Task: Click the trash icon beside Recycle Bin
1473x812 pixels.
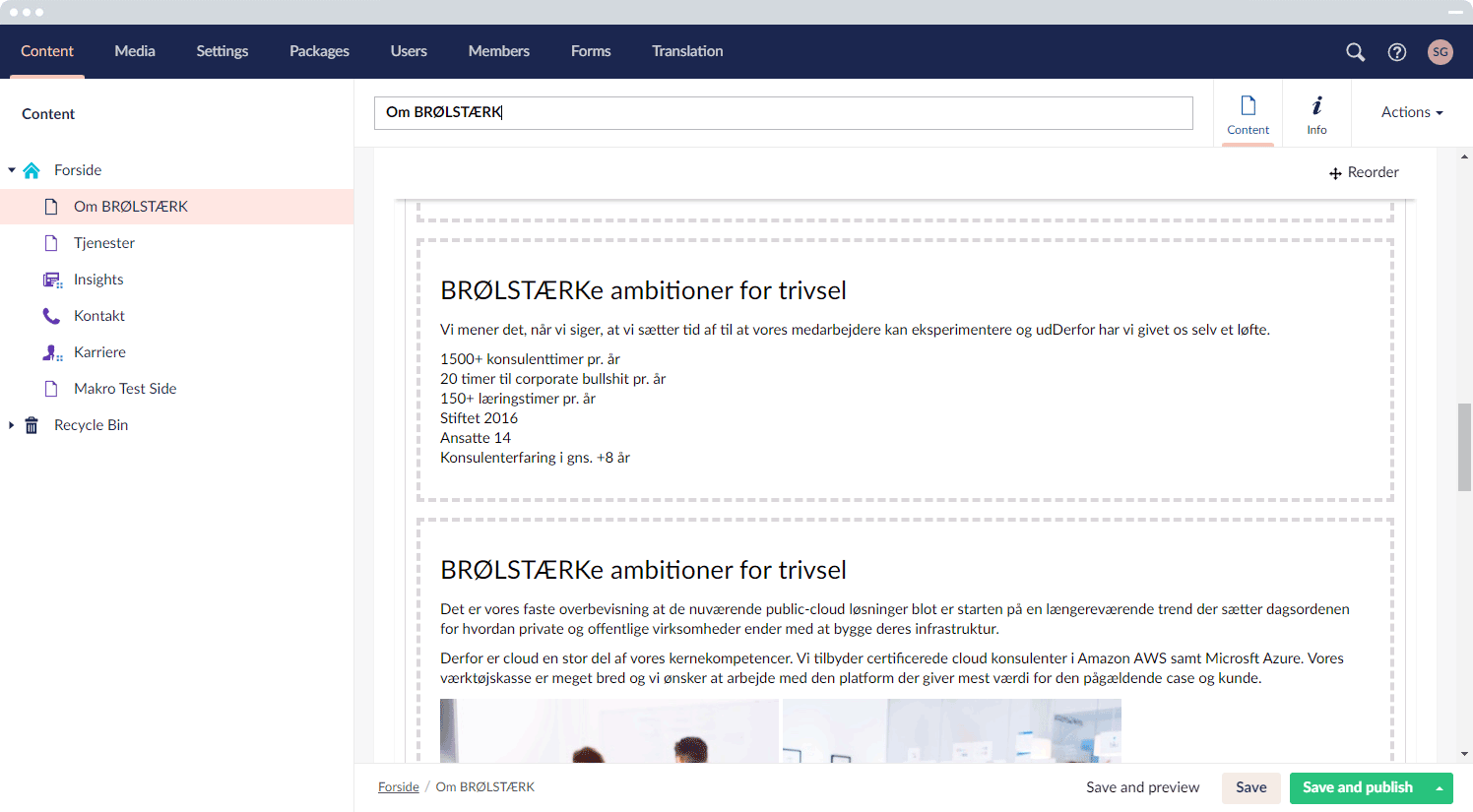Action: [x=31, y=424]
